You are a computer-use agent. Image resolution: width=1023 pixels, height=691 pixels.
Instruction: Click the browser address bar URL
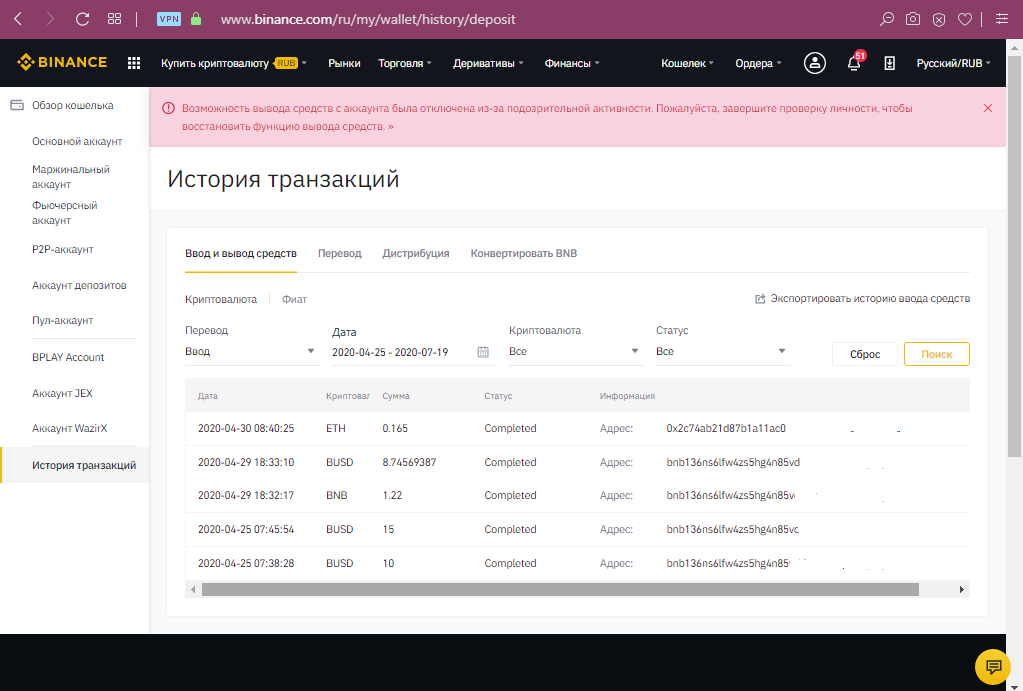coord(368,20)
